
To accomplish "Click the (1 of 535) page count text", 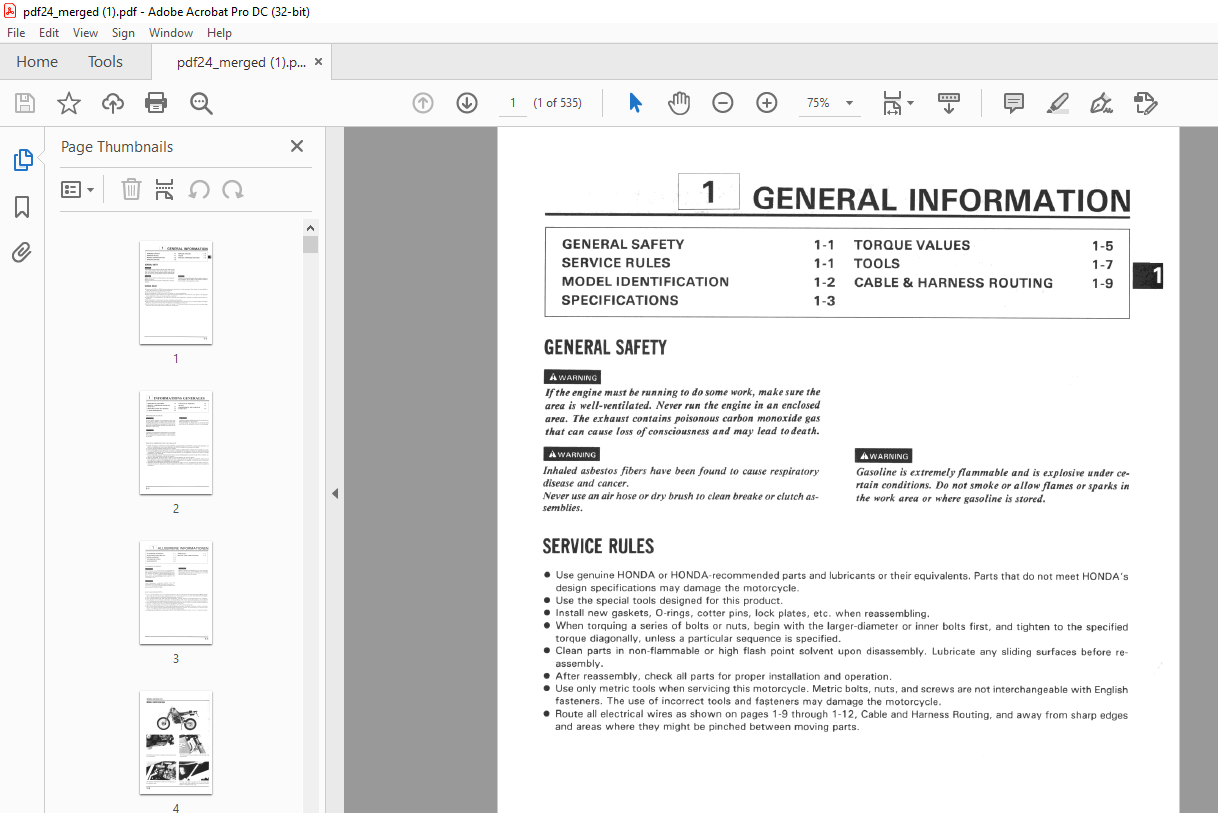I will [558, 103].
